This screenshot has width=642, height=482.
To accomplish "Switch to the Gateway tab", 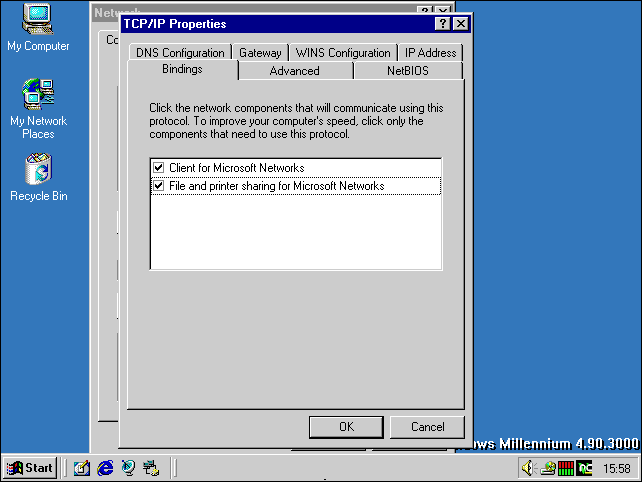I will point(260,53).
